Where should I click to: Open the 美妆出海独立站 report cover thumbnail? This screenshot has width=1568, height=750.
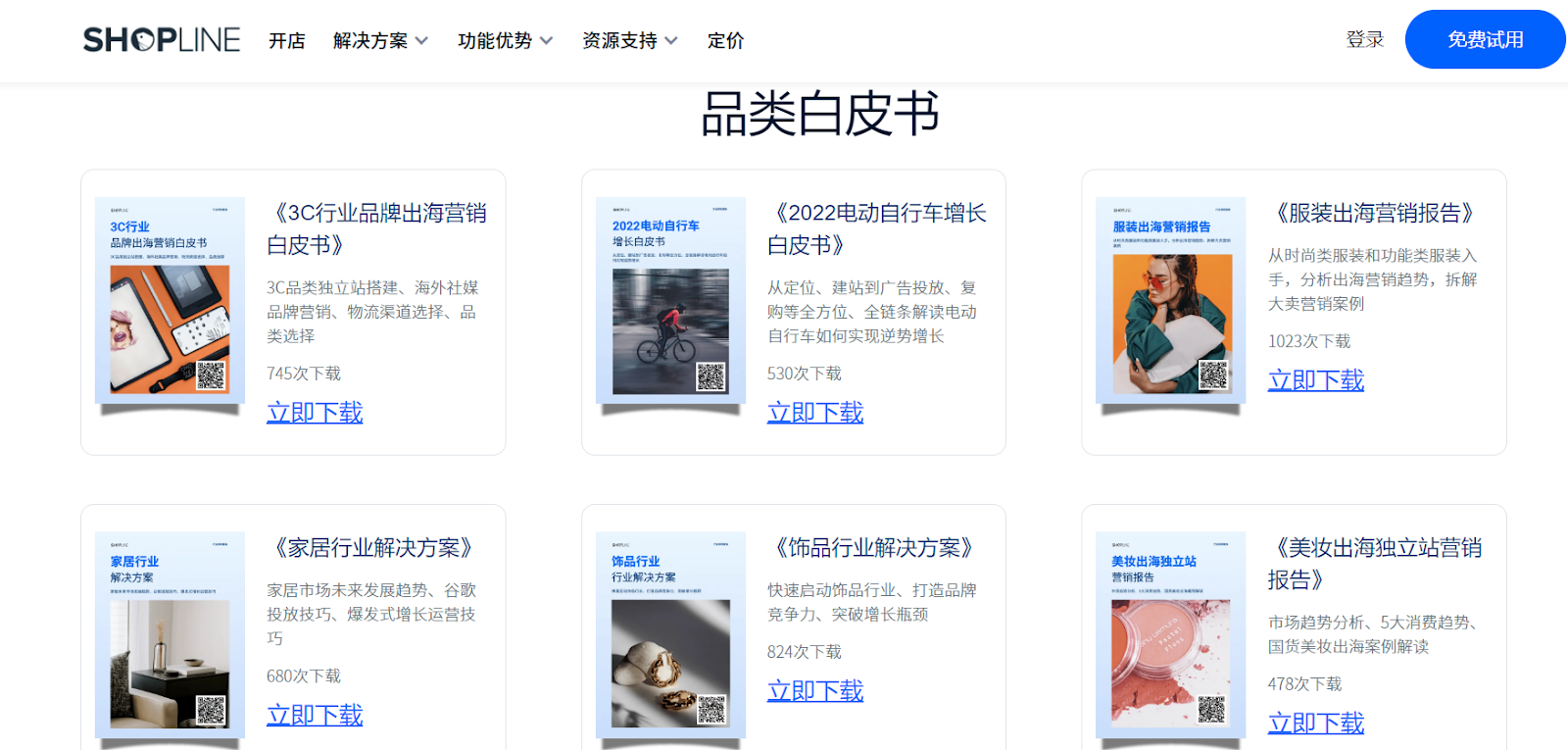1170,635
